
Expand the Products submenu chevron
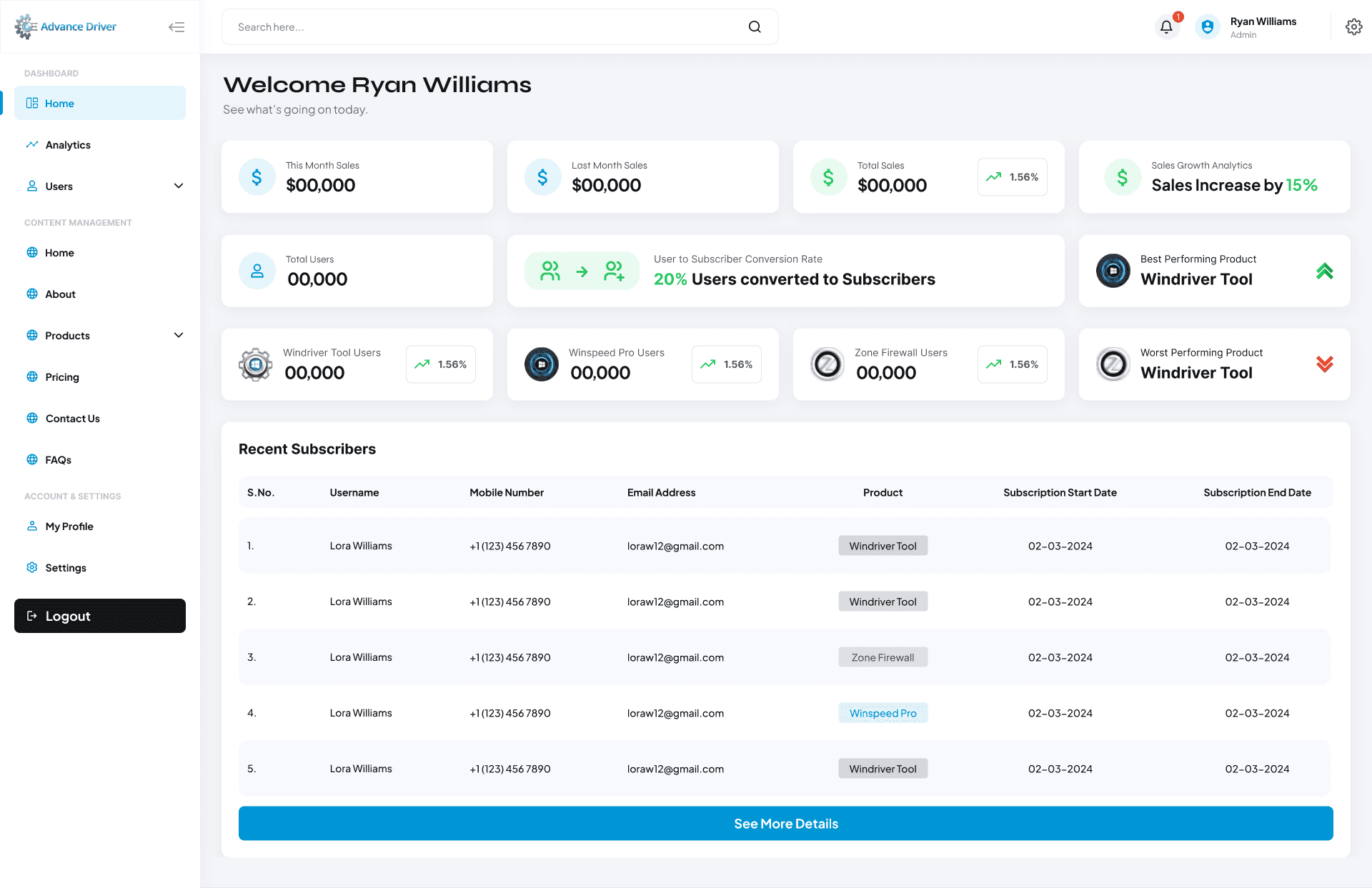tap(179, 336)
